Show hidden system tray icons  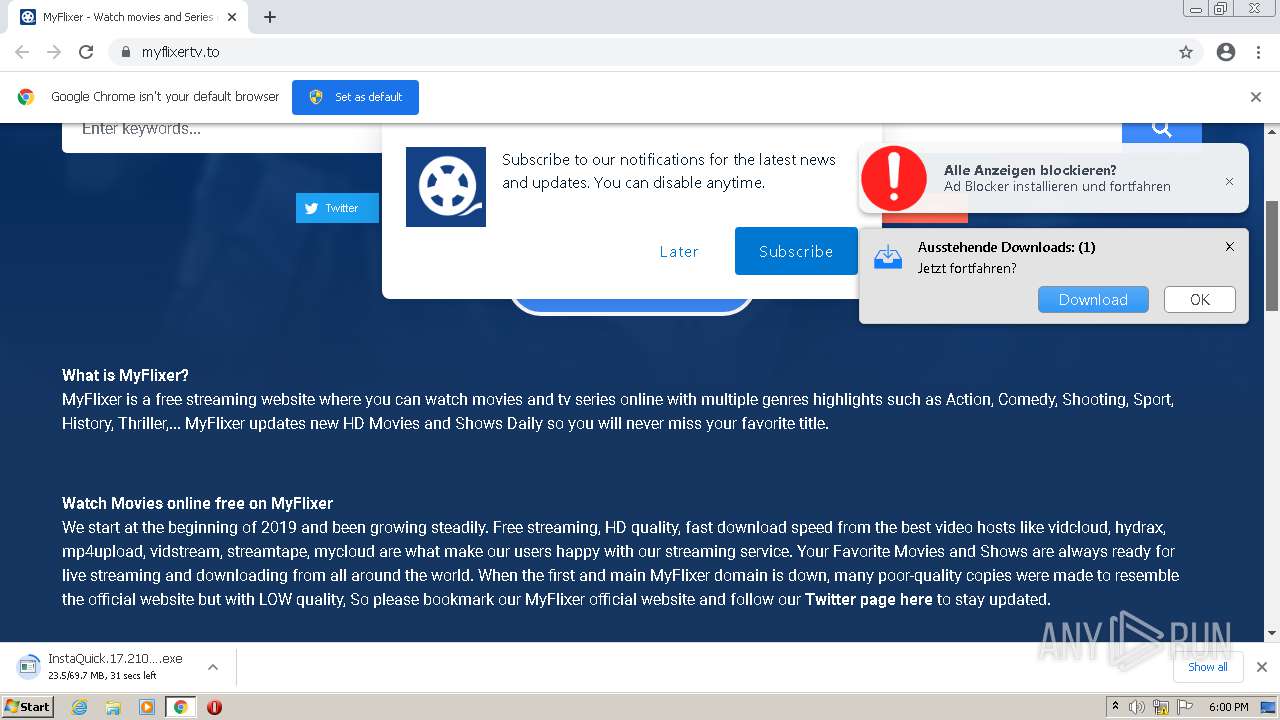tap(1115, 707)
